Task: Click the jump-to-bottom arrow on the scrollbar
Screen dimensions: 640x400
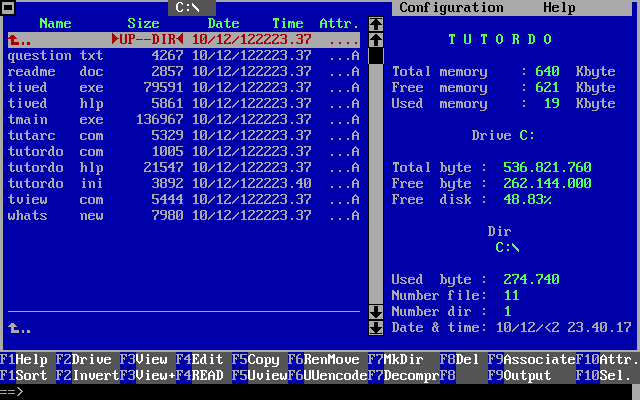Action: [376, 327]
